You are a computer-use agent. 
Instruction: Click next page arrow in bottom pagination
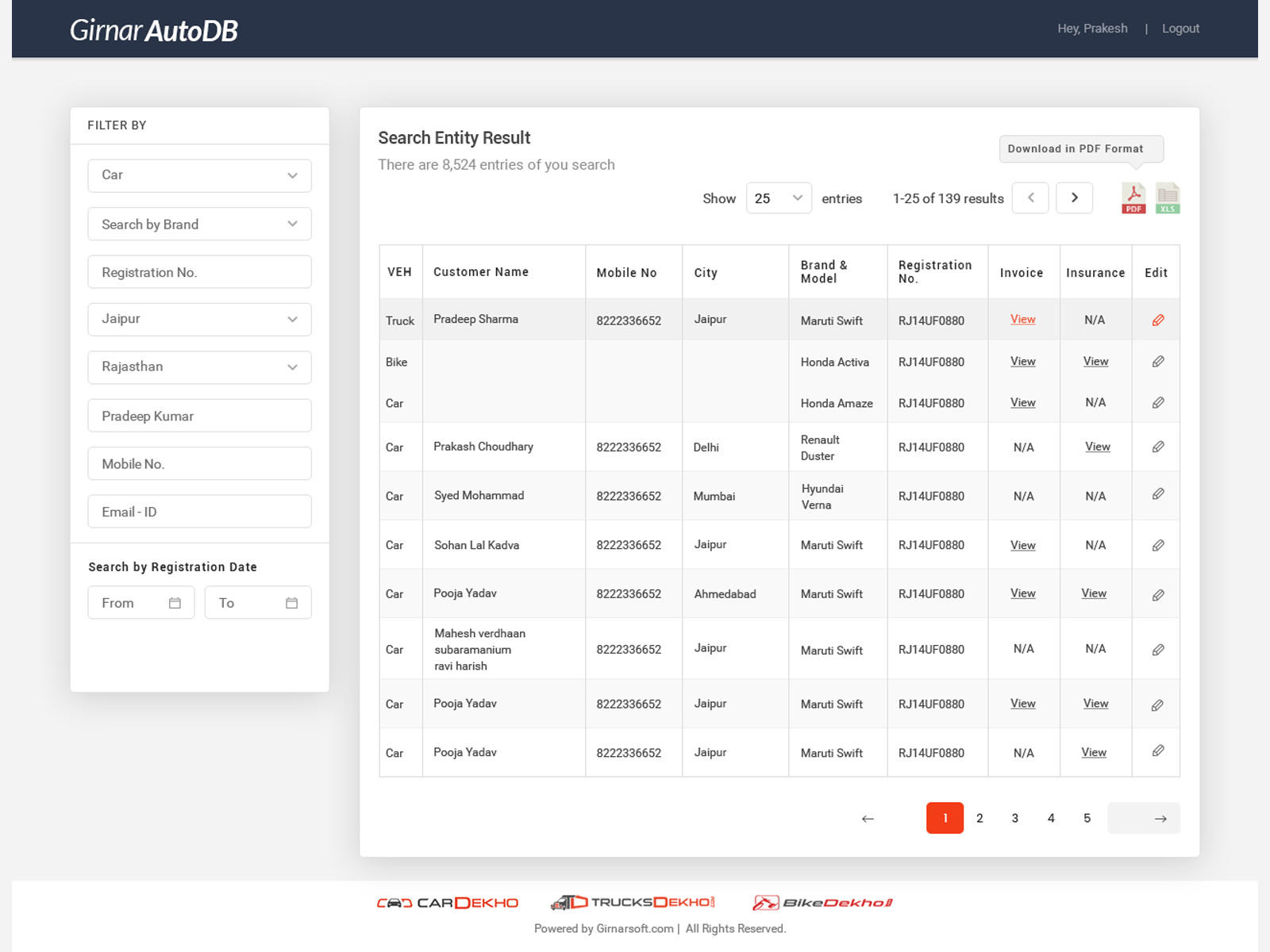pos(1160,818)
